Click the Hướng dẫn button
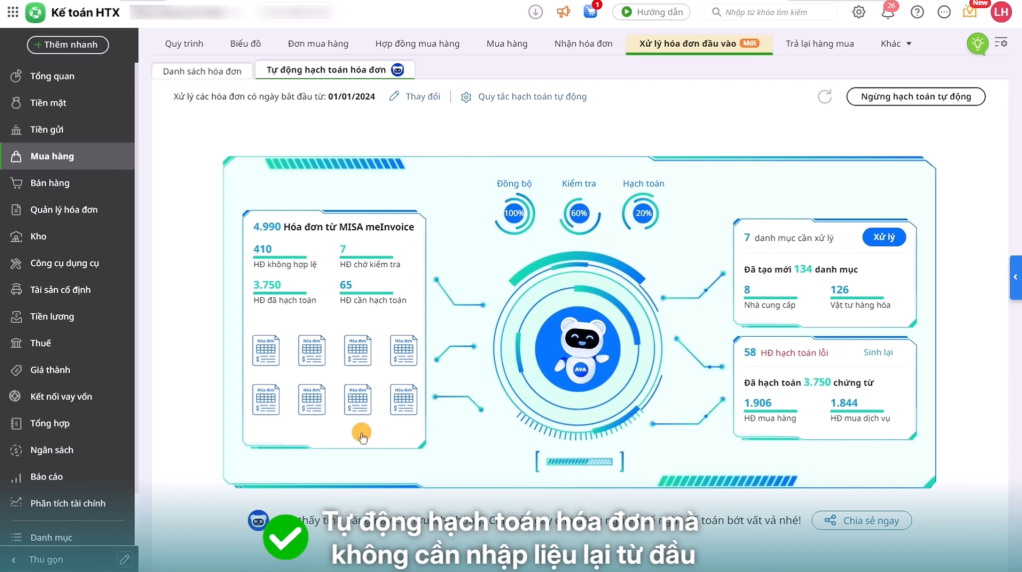The image size is (1022, 572). pos(652,12)
